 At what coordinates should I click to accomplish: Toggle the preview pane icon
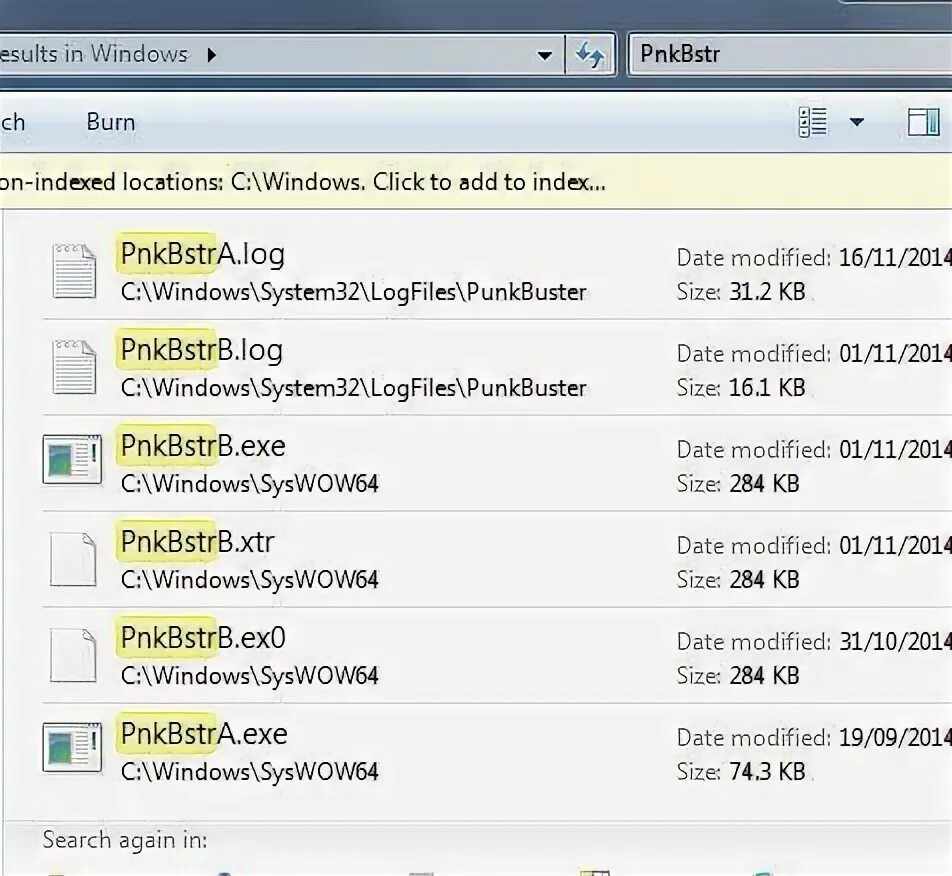point(923,122)
